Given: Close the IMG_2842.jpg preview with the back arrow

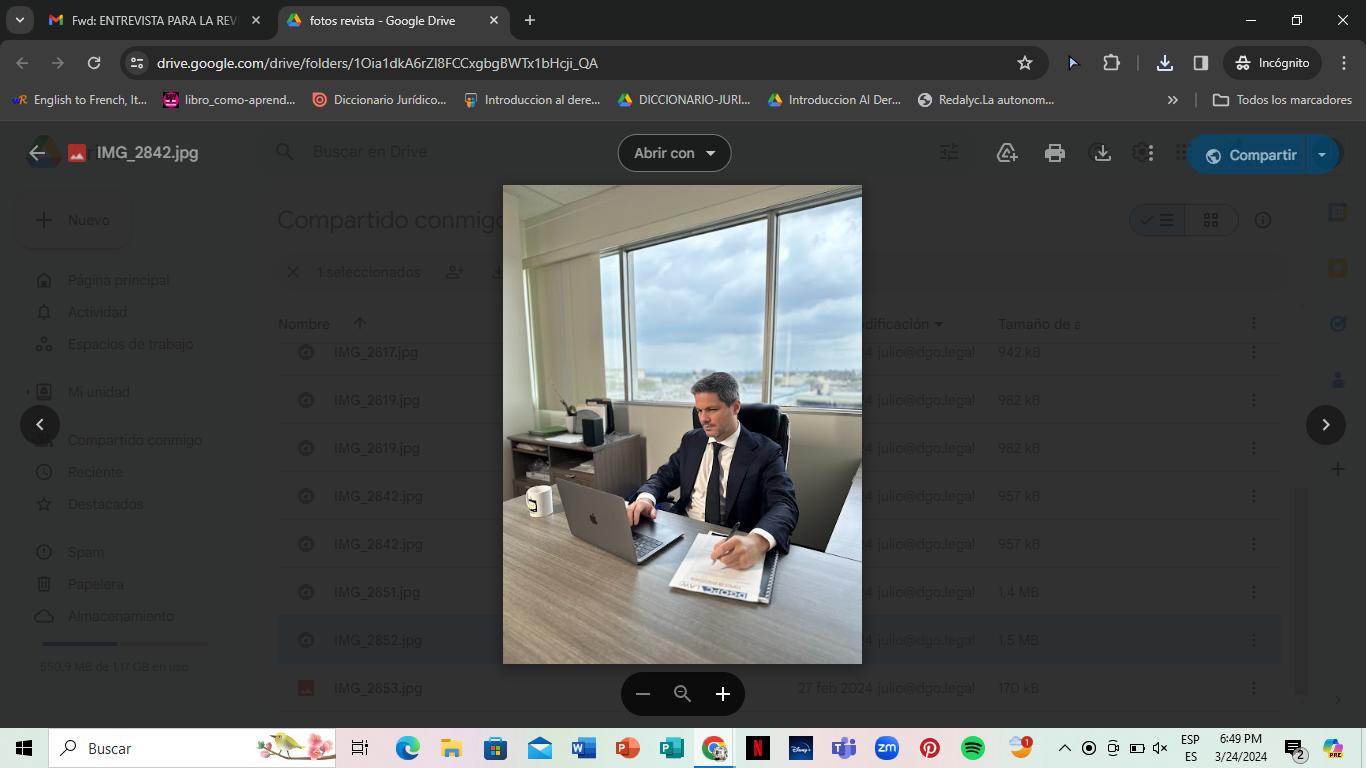Looking at the screenshot, I should [x=37, y=153].
